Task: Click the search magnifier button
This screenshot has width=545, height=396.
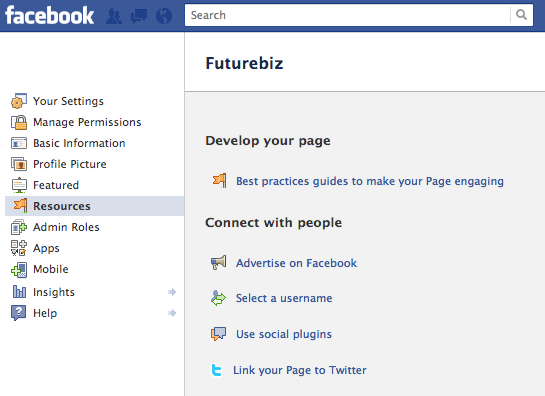Action: [x=521, y=15]
